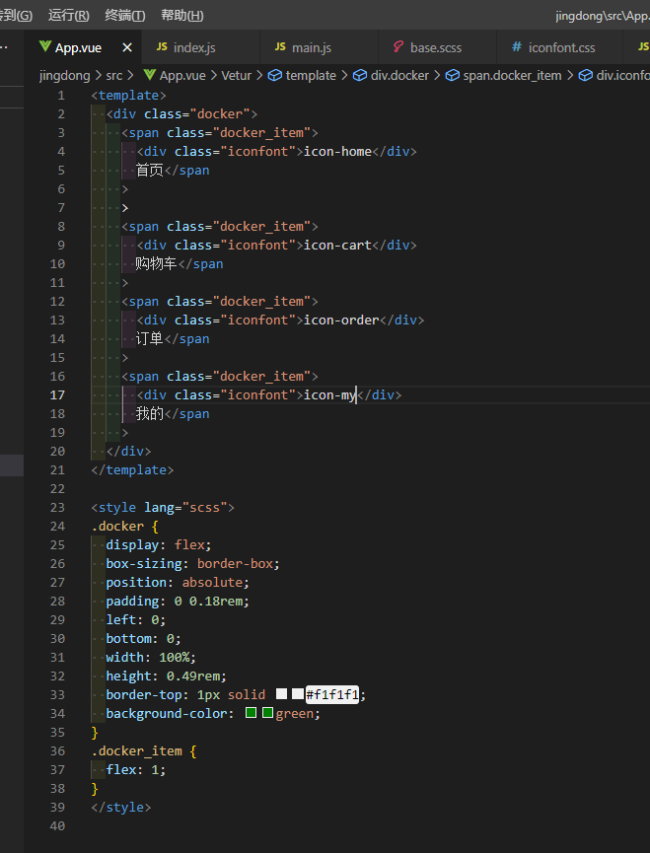Switch to the main.js tab
The image size is (650, 853).
[x=319, y=47]
